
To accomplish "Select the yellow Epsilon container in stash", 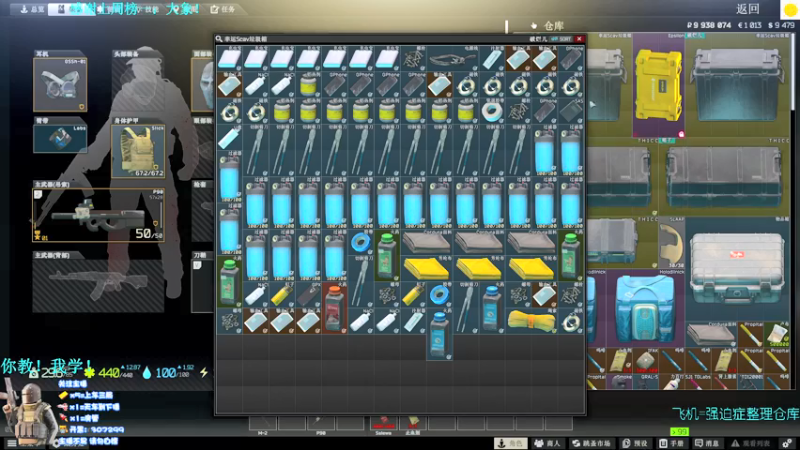I will [659, 86].
